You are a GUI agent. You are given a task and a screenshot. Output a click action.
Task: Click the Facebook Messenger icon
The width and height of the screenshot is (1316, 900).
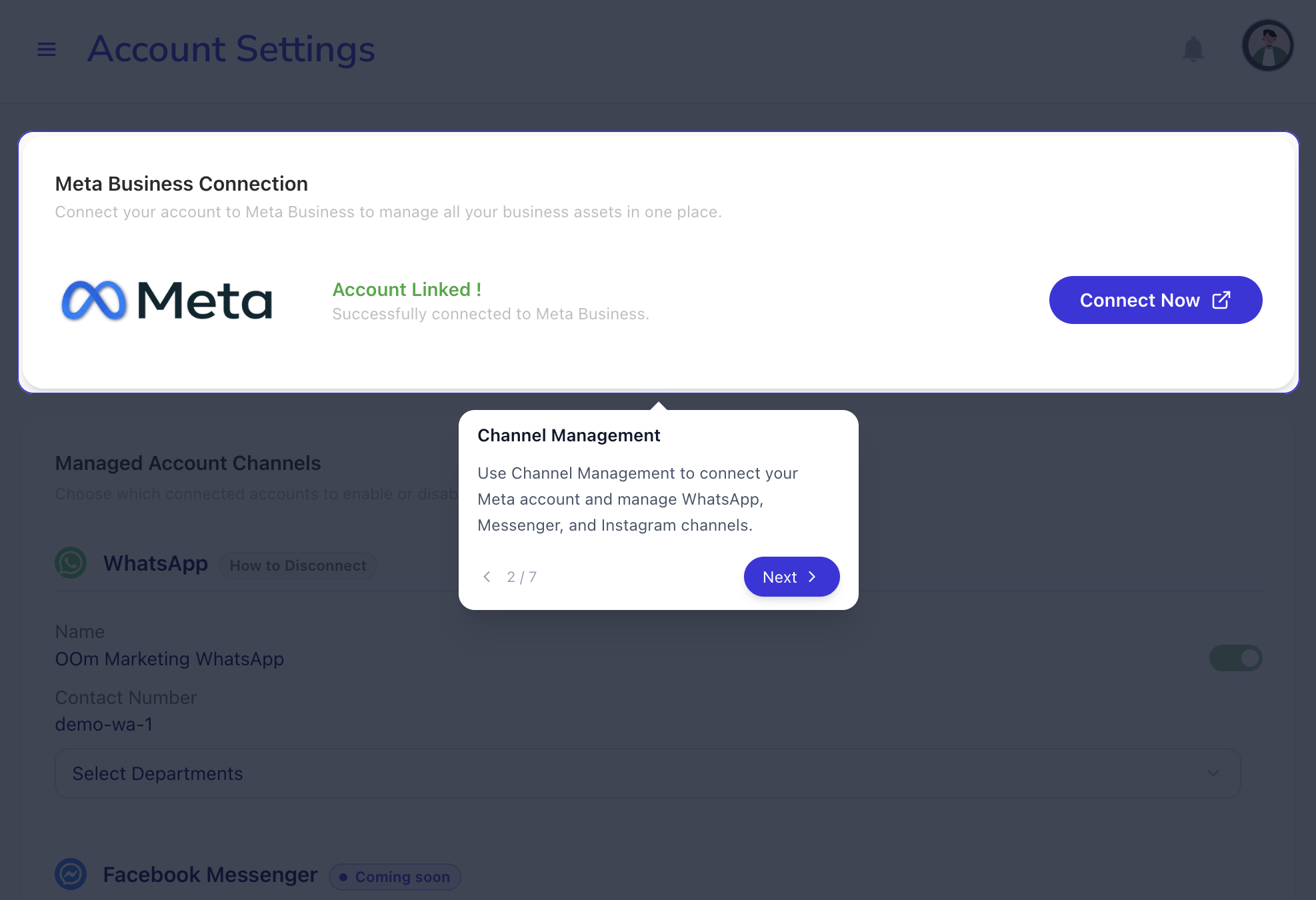pyautogui.click(x=70, y=874)
